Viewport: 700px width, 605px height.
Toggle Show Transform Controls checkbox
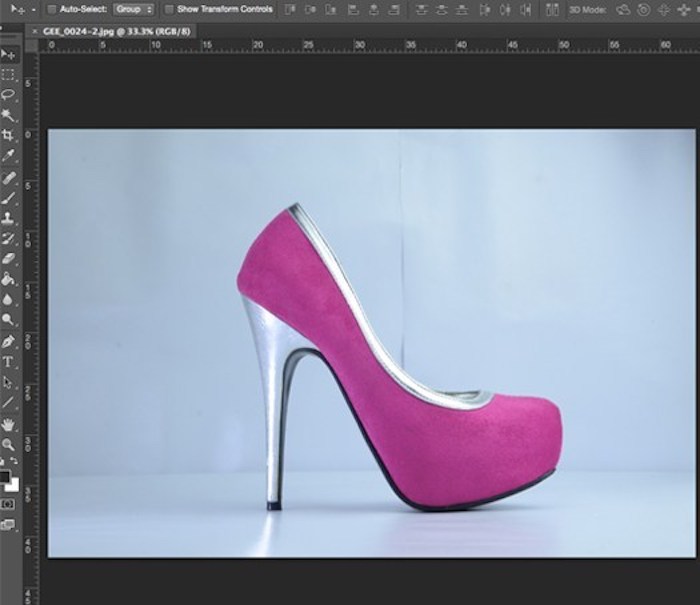click(168, 9)
